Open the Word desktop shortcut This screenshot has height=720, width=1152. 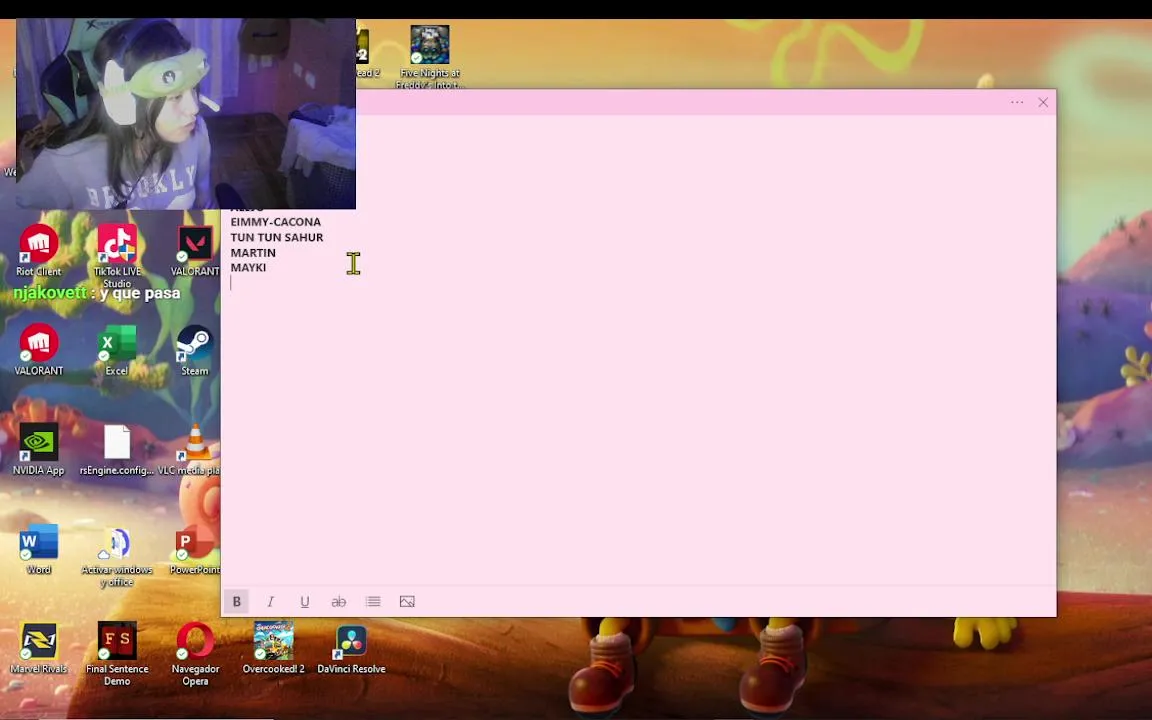[39, 549]
